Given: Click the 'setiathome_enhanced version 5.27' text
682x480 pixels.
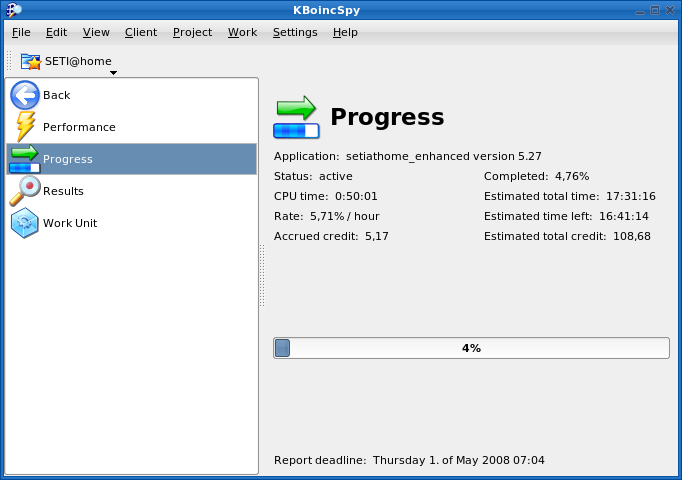Looking at the screenshot, I should point(444,156).
